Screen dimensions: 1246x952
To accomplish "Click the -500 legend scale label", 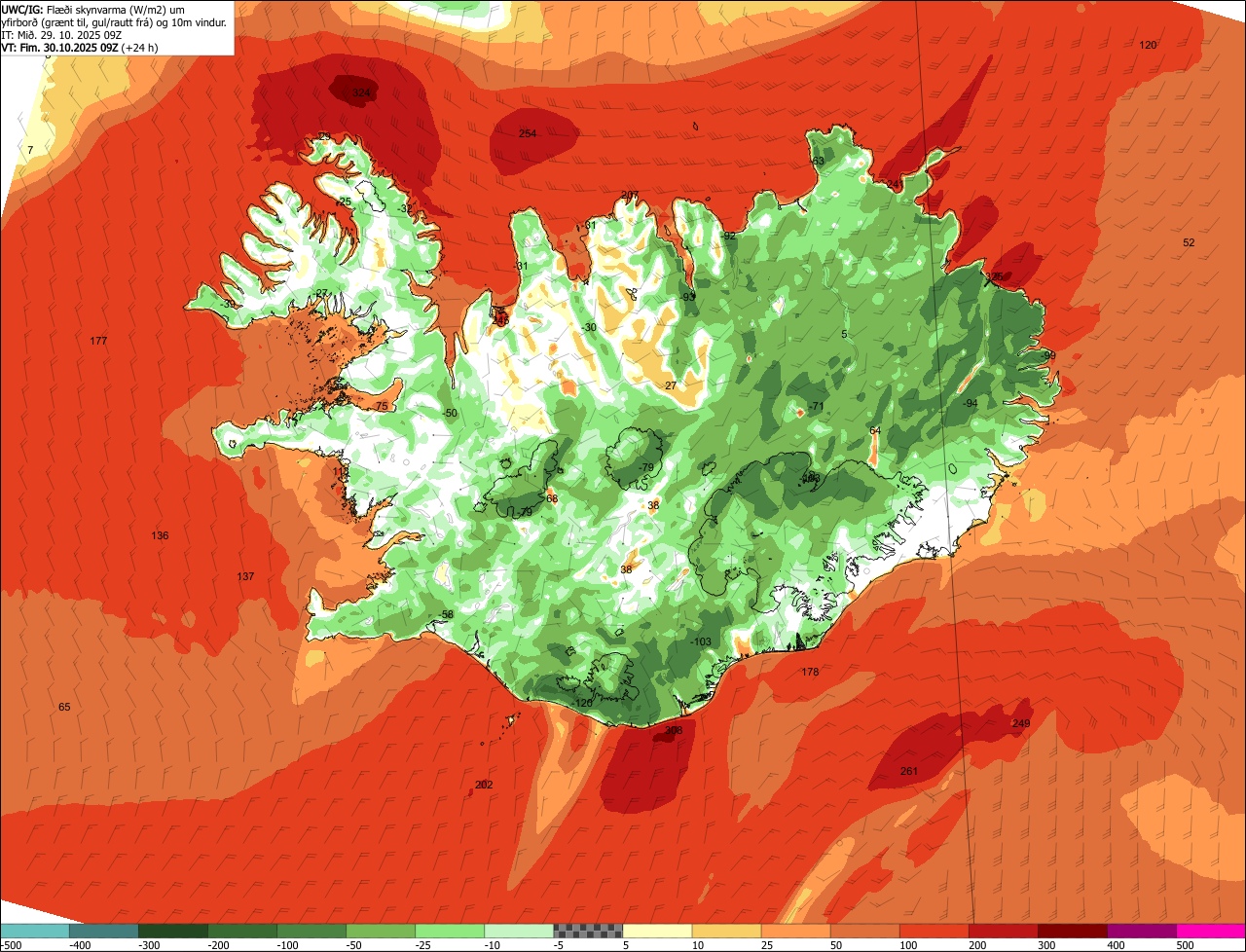I will [x=12, y=945].
